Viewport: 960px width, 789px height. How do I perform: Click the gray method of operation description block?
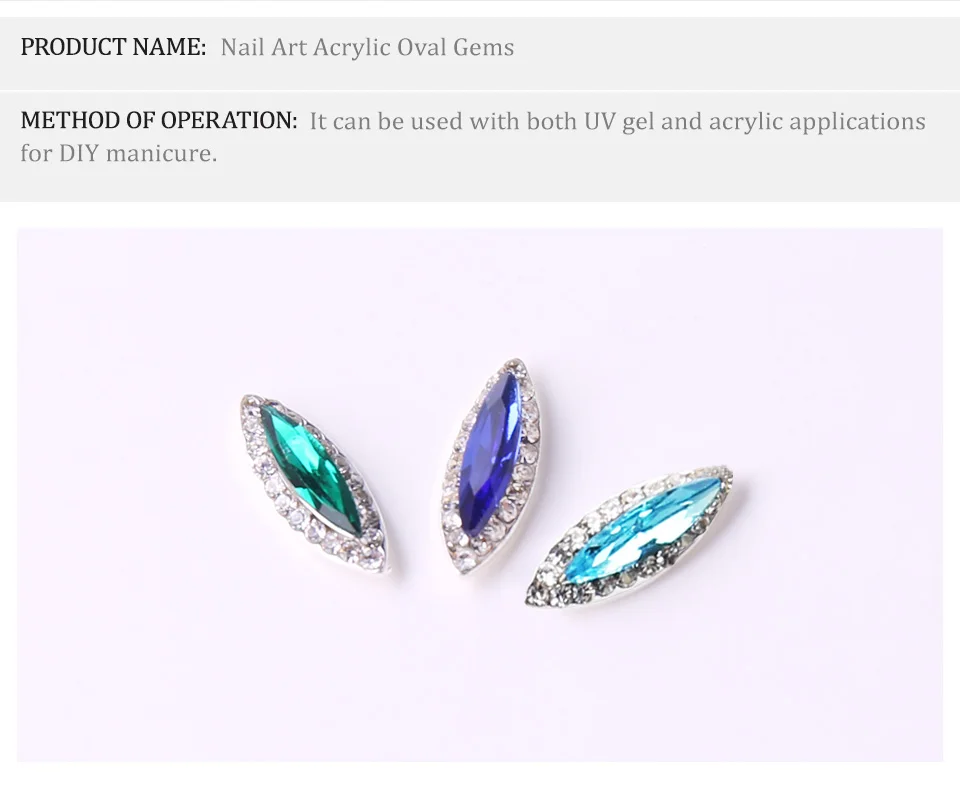coord(480,146)
